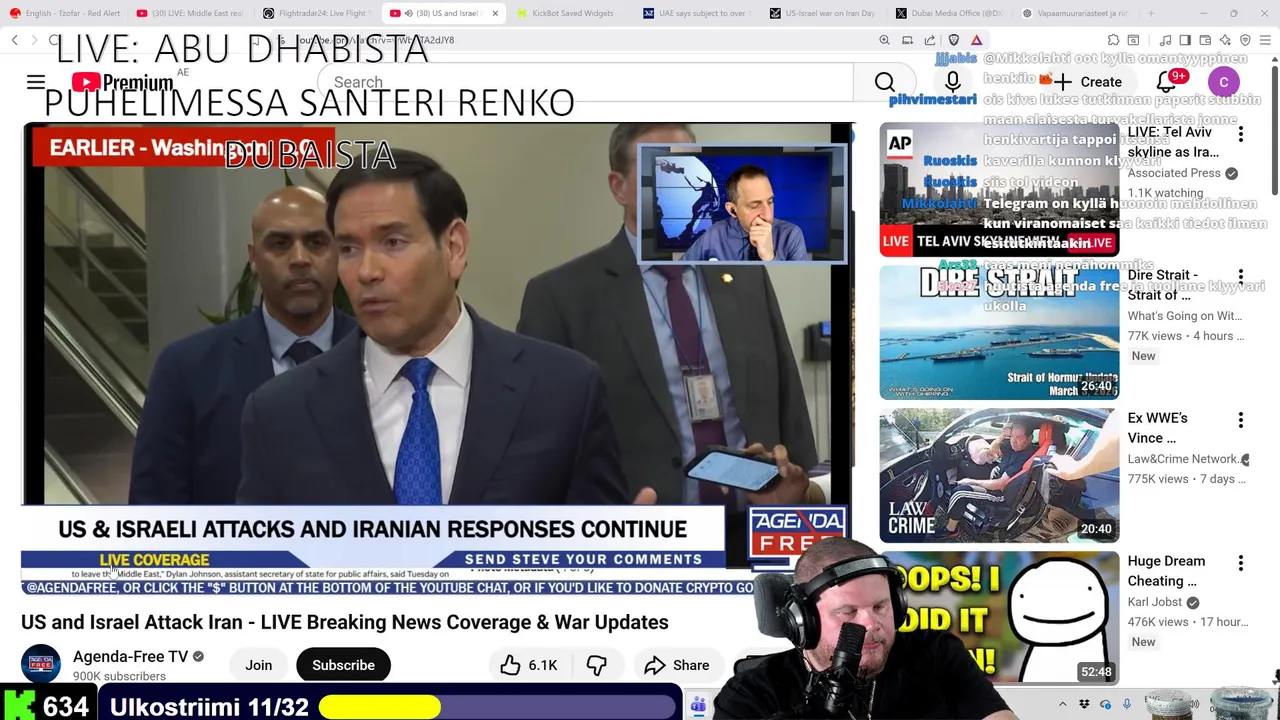This screenshot has width=1280, height=720.
Task: Open options for Dire Strait video
Action: [1241, 276]
